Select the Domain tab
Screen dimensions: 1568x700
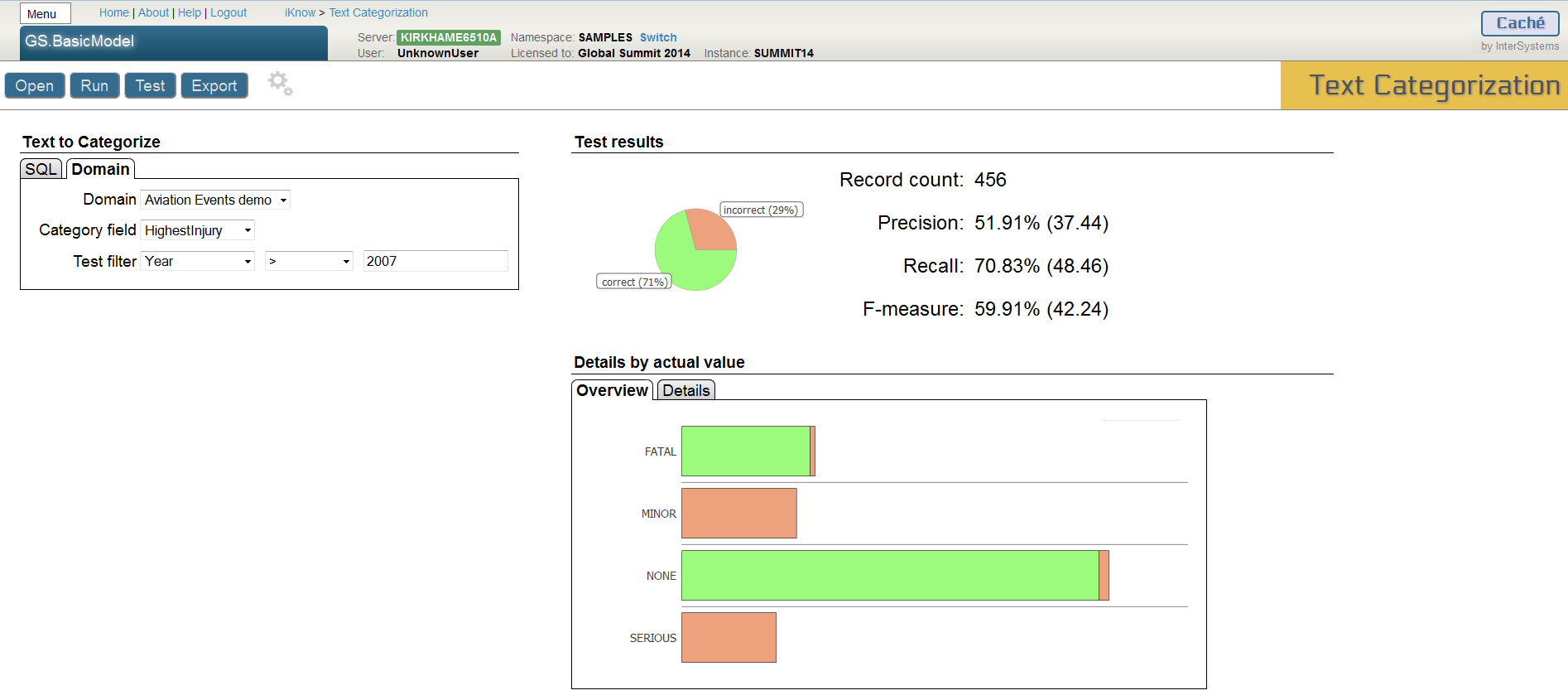(100, 169)
